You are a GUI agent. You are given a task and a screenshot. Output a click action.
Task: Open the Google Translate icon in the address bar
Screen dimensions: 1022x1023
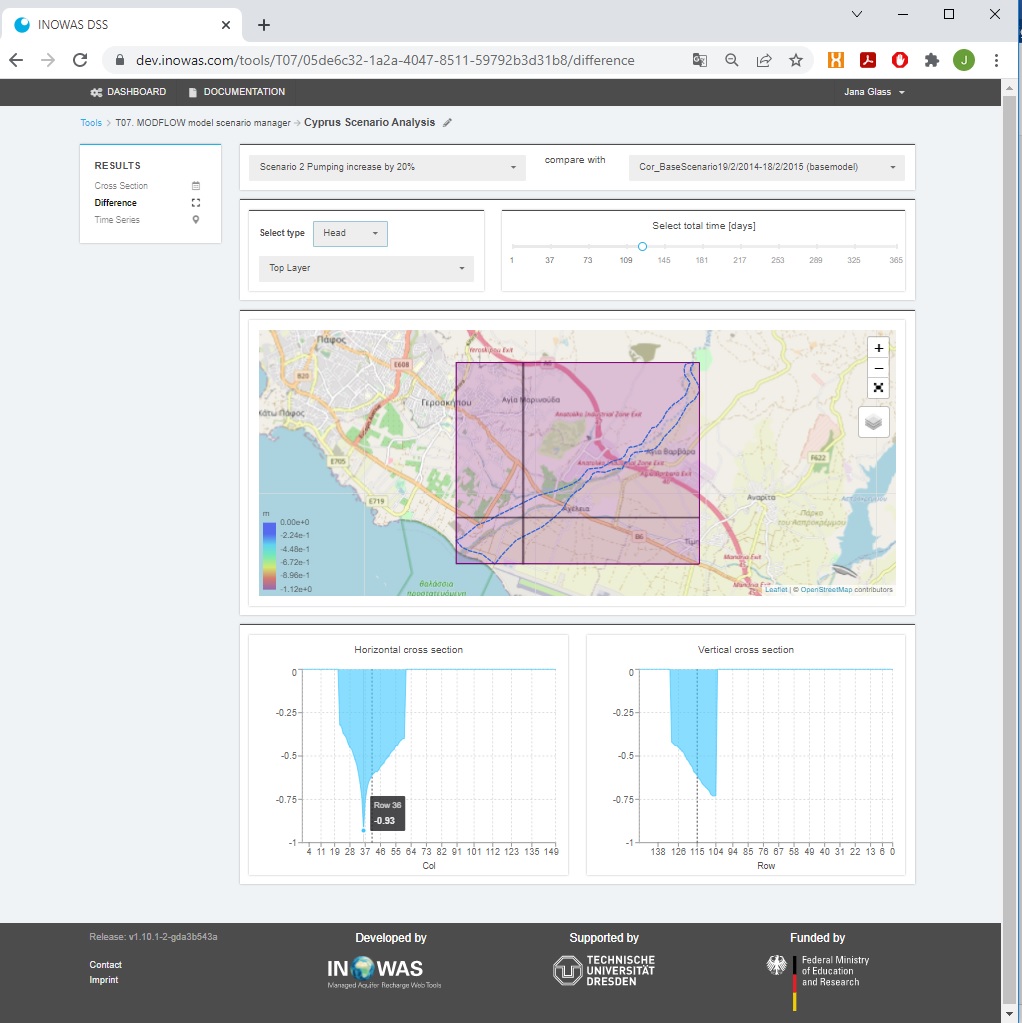click(x=699, y=60)
